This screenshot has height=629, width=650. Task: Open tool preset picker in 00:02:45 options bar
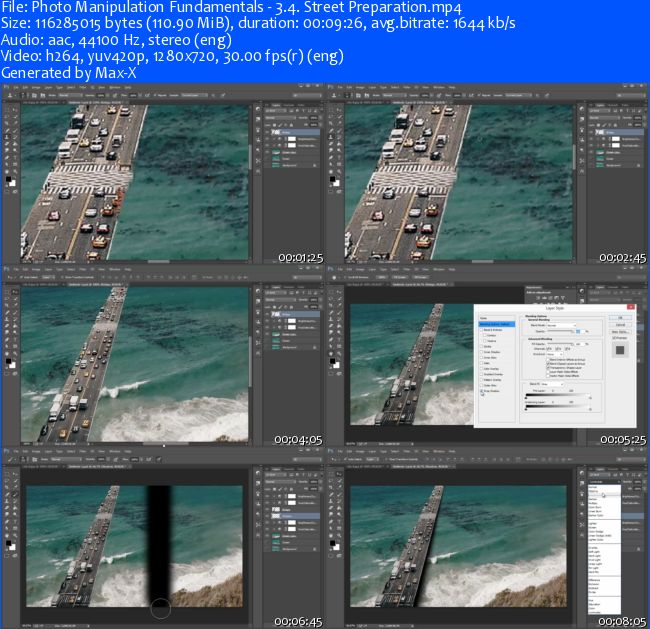337,95
